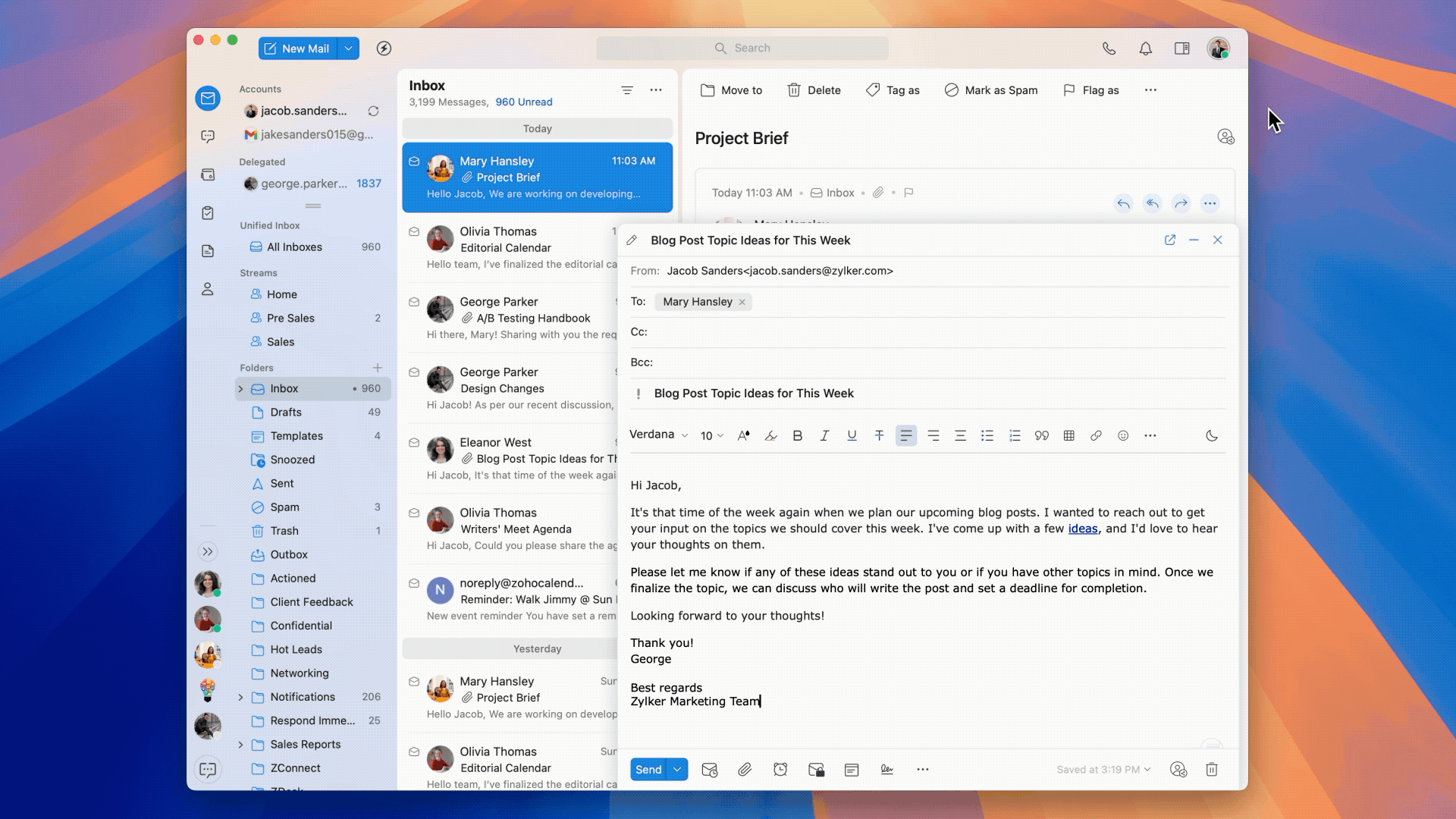The image size is (1456, 819).
Task: Click the Send button
Action: click(x=648, y=770)
